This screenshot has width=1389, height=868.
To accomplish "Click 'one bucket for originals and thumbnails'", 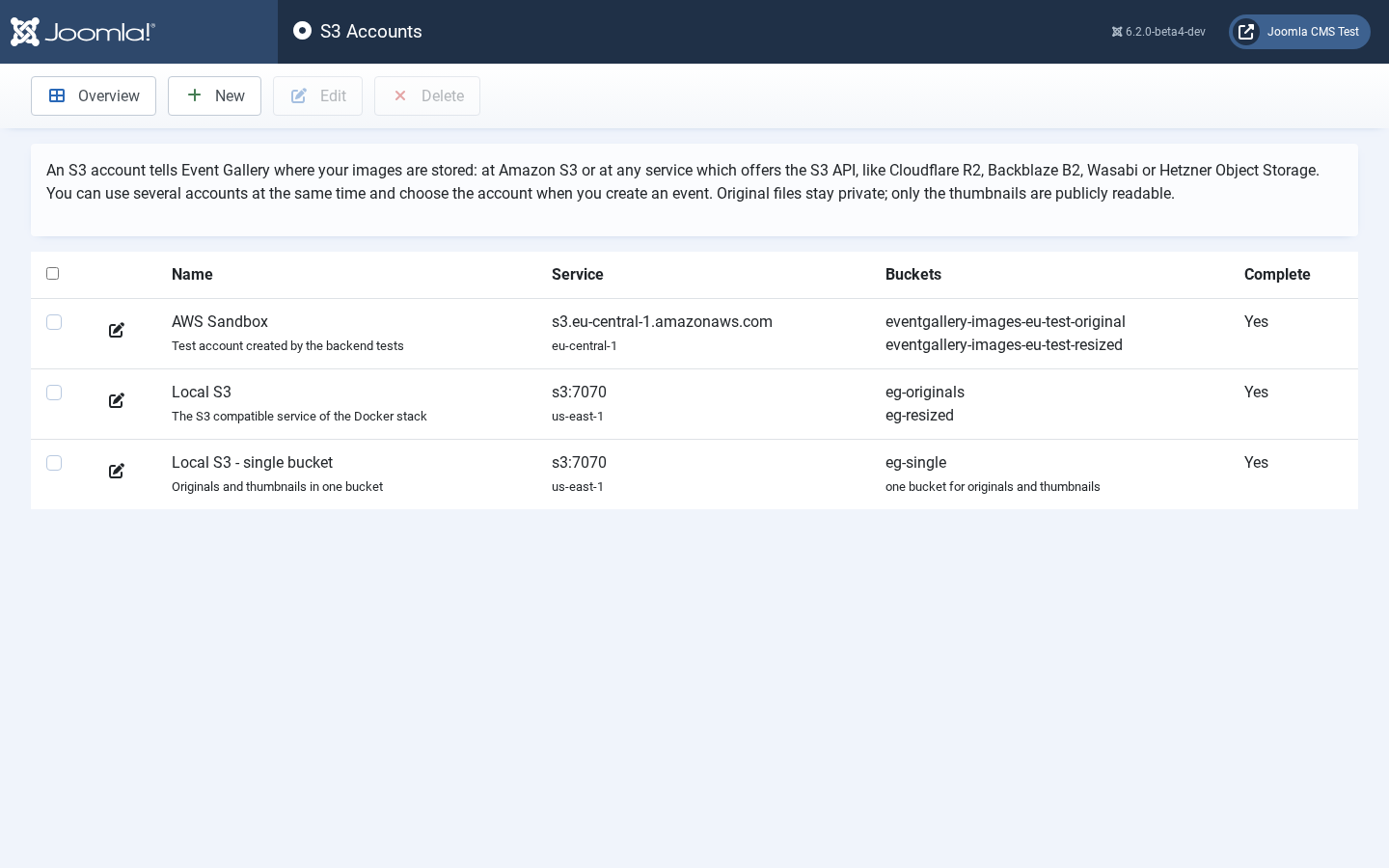I will (993, 486).
